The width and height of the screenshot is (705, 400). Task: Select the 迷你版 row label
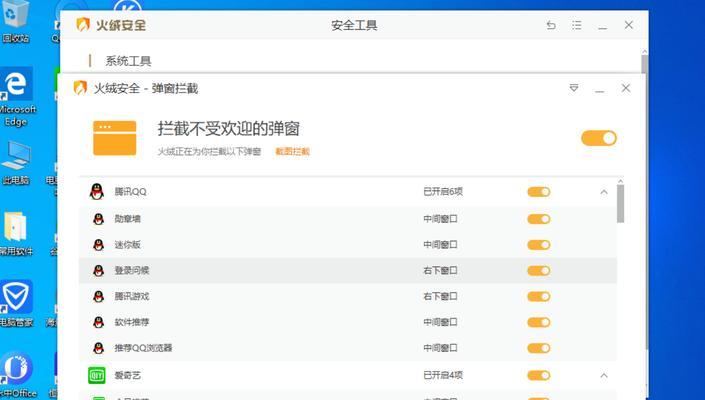click(x=128, y=245)
